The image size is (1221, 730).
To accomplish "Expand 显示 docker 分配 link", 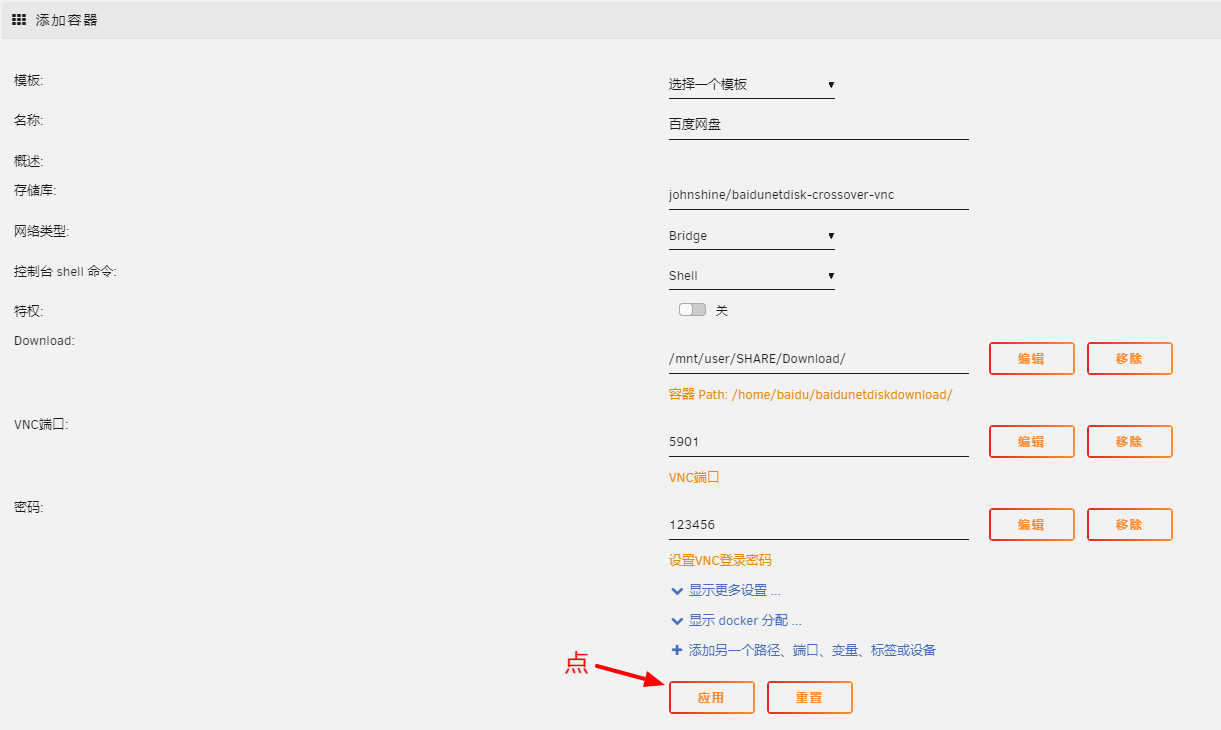I will [x=745, y=621].
